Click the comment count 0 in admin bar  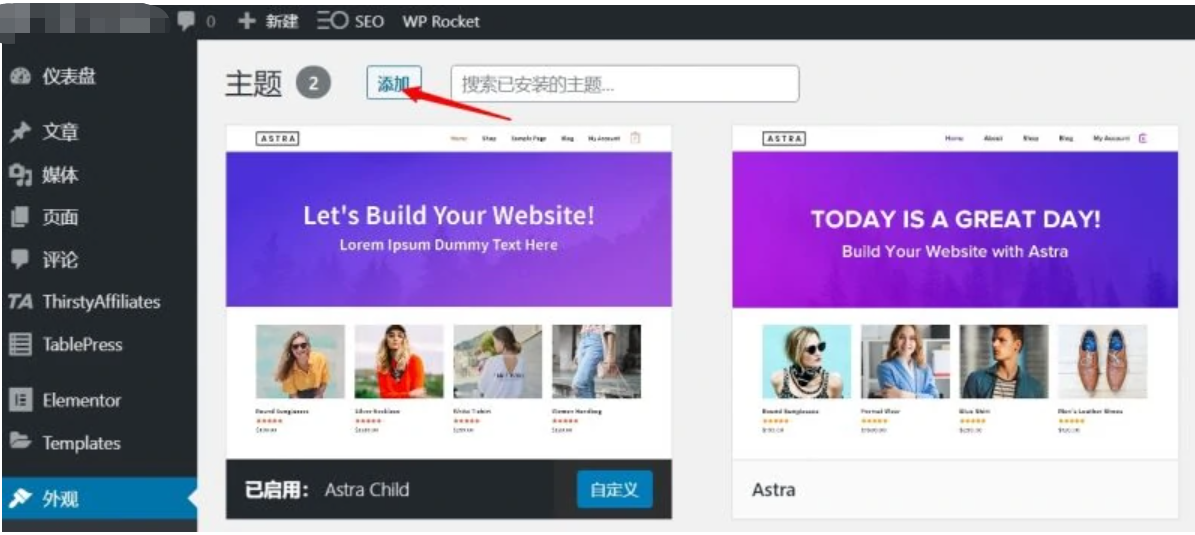click(210, 22)
